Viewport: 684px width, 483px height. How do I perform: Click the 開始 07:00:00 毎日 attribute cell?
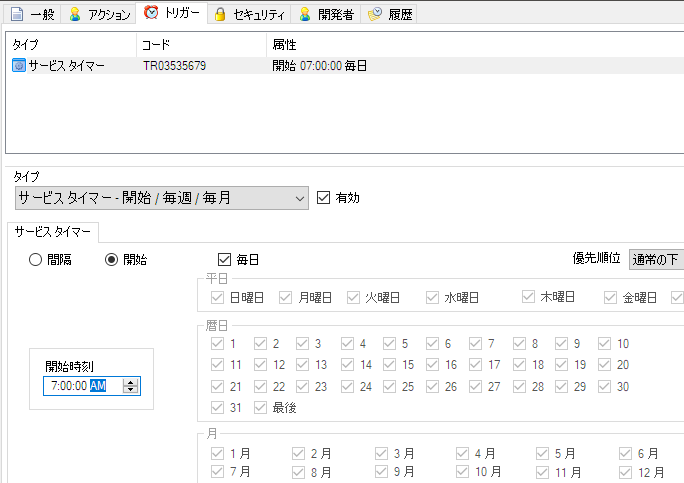(319, 65)
